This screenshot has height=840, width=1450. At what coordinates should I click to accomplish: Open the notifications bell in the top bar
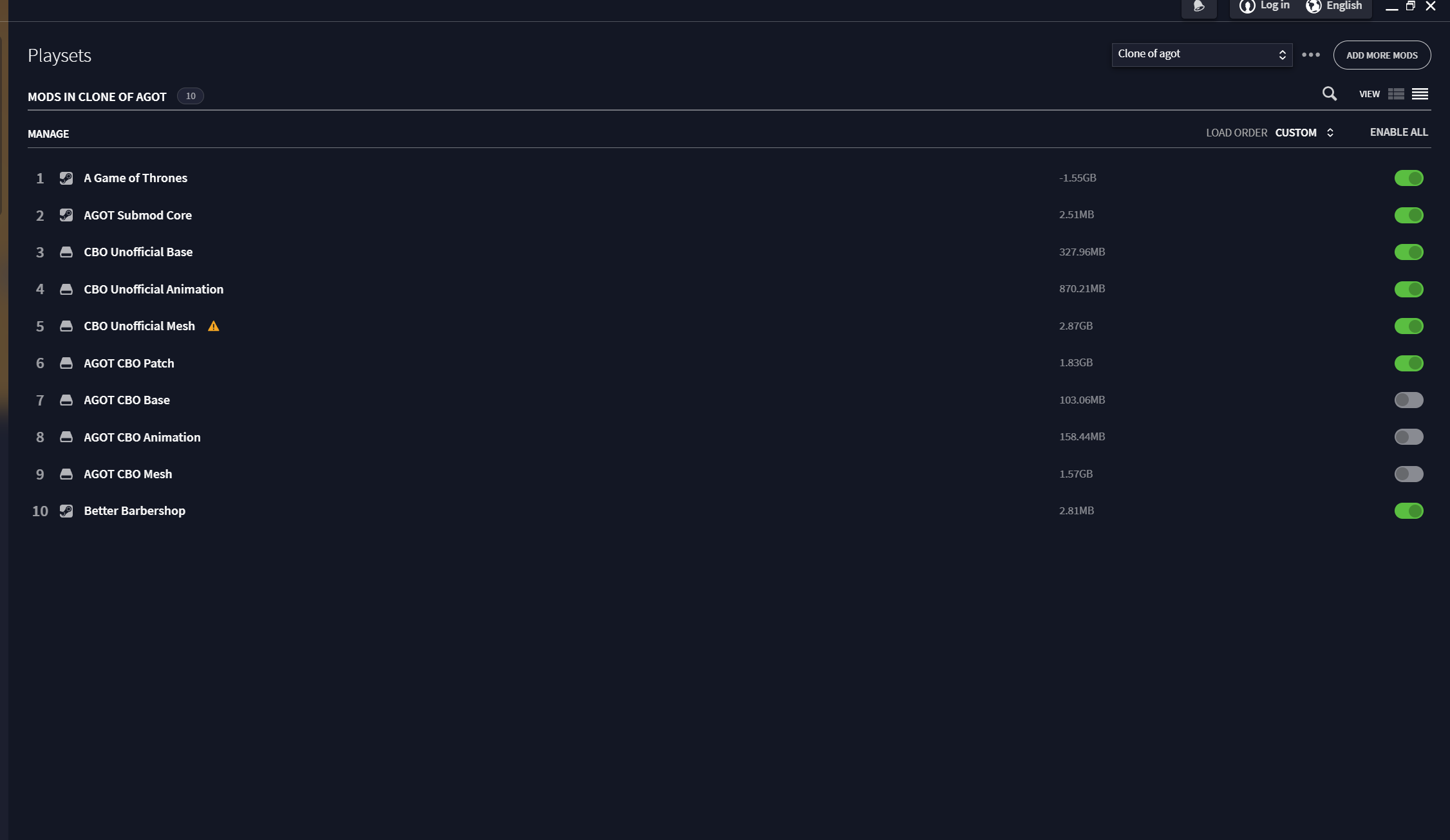pyautogui.click(x=1199, y=6)
